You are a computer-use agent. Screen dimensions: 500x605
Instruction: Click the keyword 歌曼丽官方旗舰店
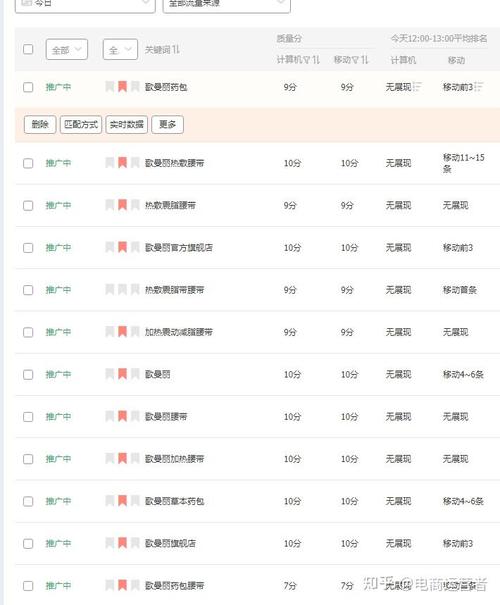[179, 247]
